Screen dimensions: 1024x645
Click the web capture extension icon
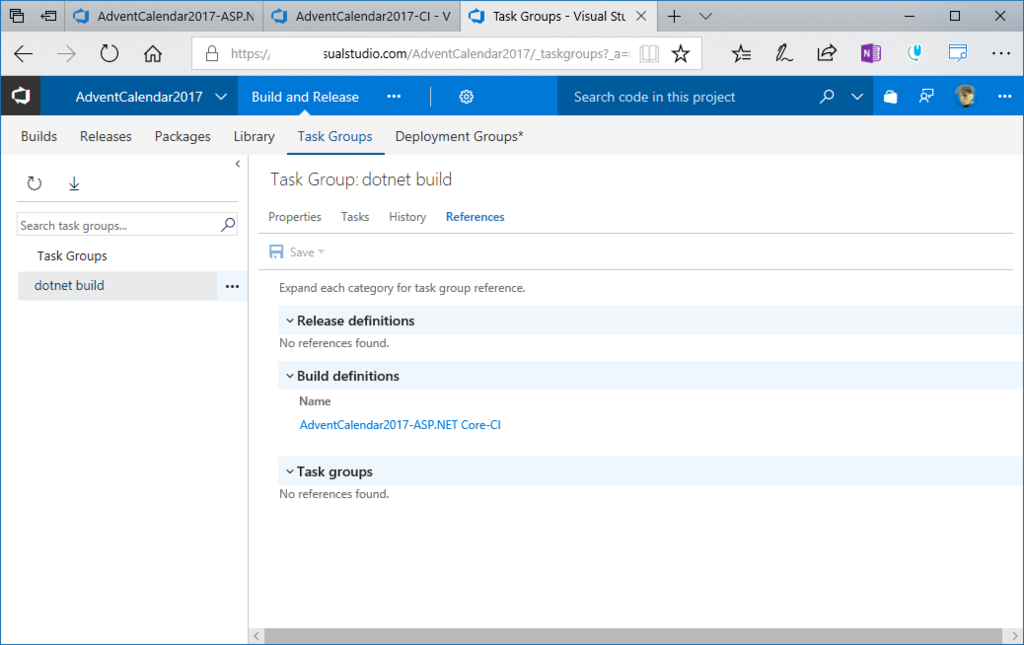pos(957,53)
